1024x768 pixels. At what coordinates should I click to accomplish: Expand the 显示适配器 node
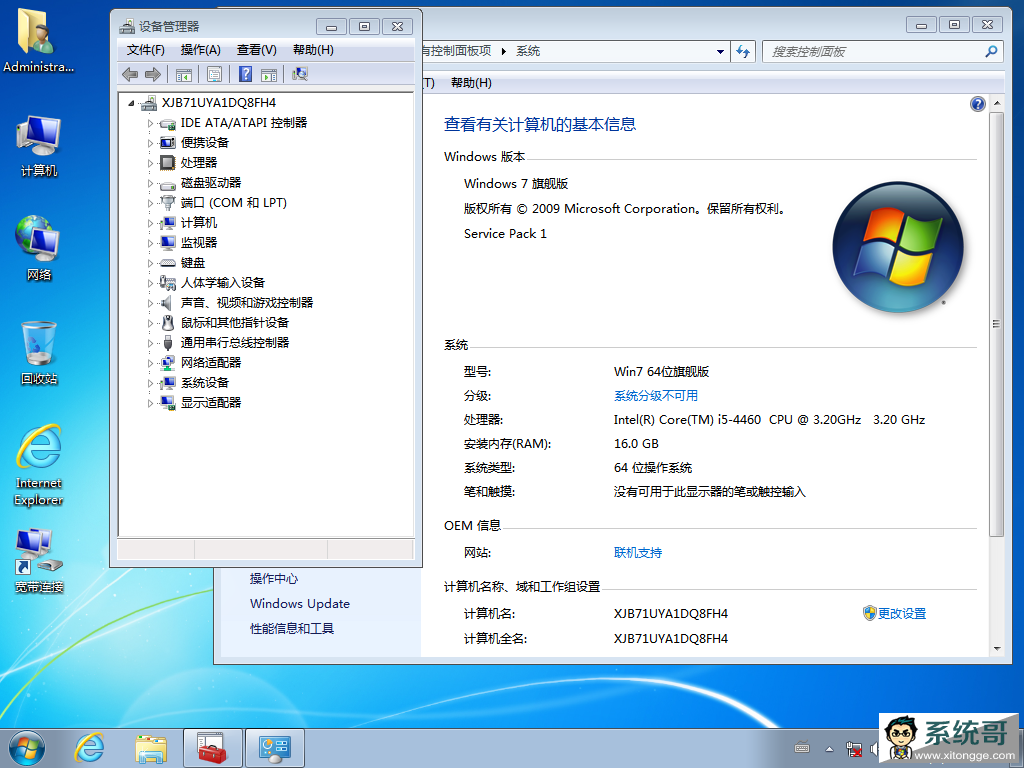coord(150,403)
